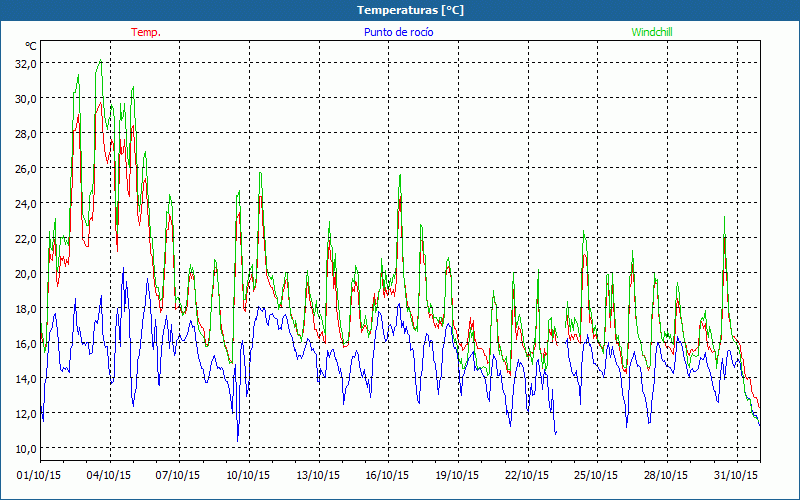Click the 32,0 y-axis value
This screenshot has height=500, width=800.
[26, 64]
